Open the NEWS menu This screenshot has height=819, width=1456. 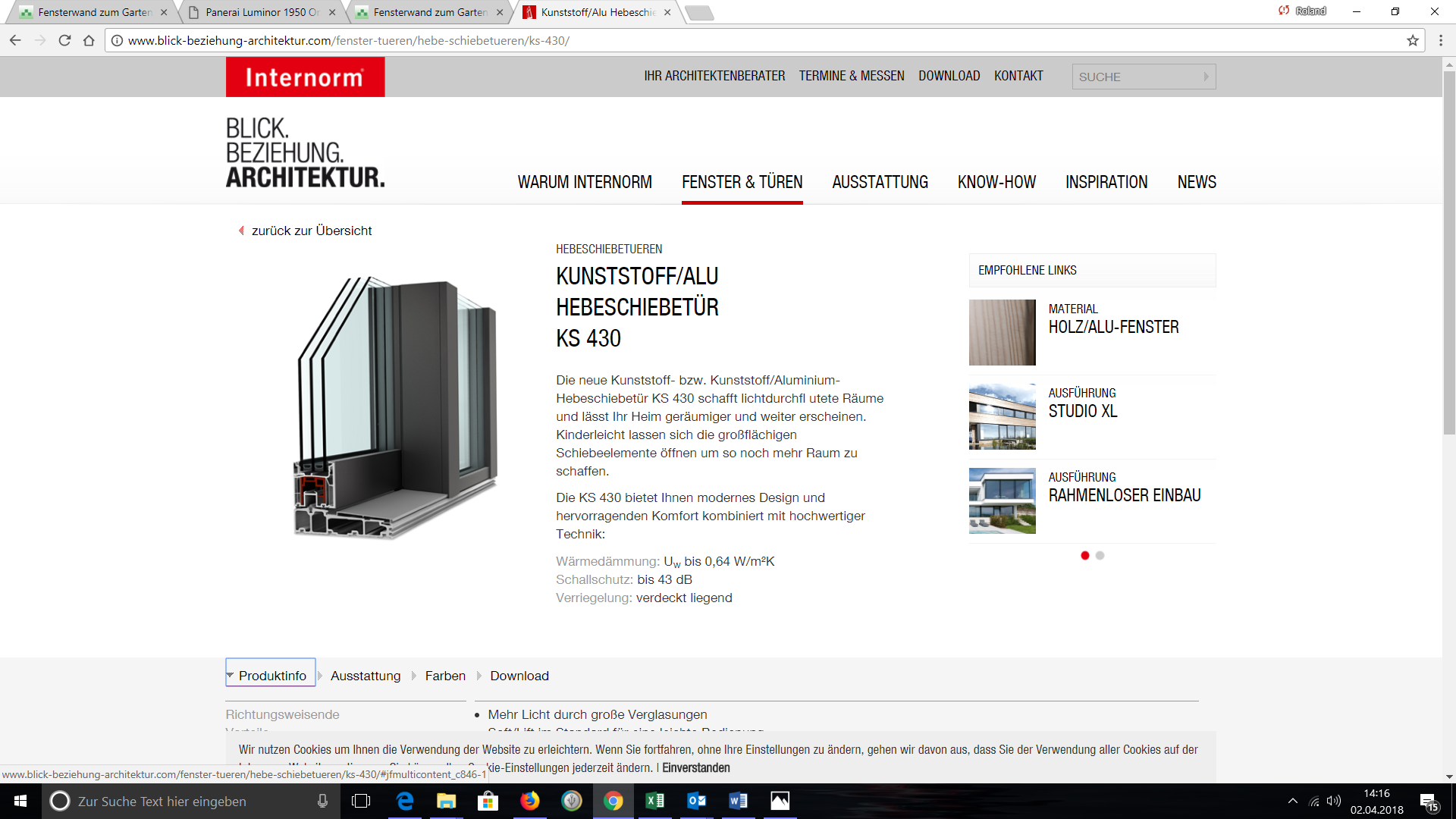click(x=1197, y=182)
